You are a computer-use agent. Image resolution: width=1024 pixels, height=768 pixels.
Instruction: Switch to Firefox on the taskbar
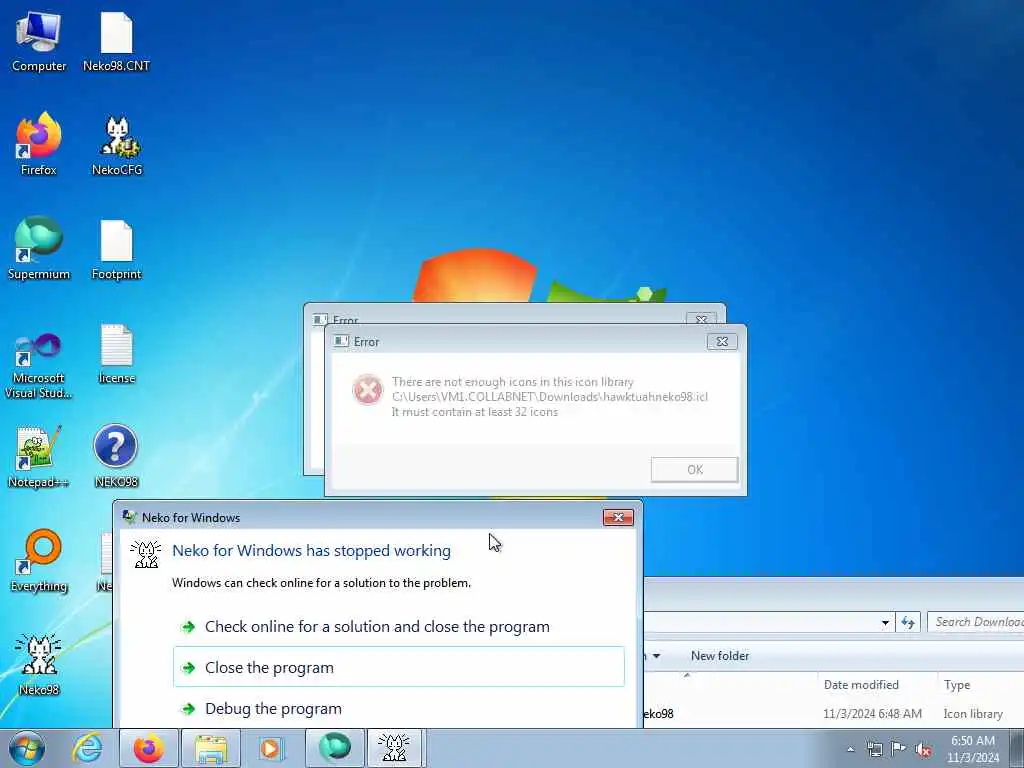click(x=149, y=748)
